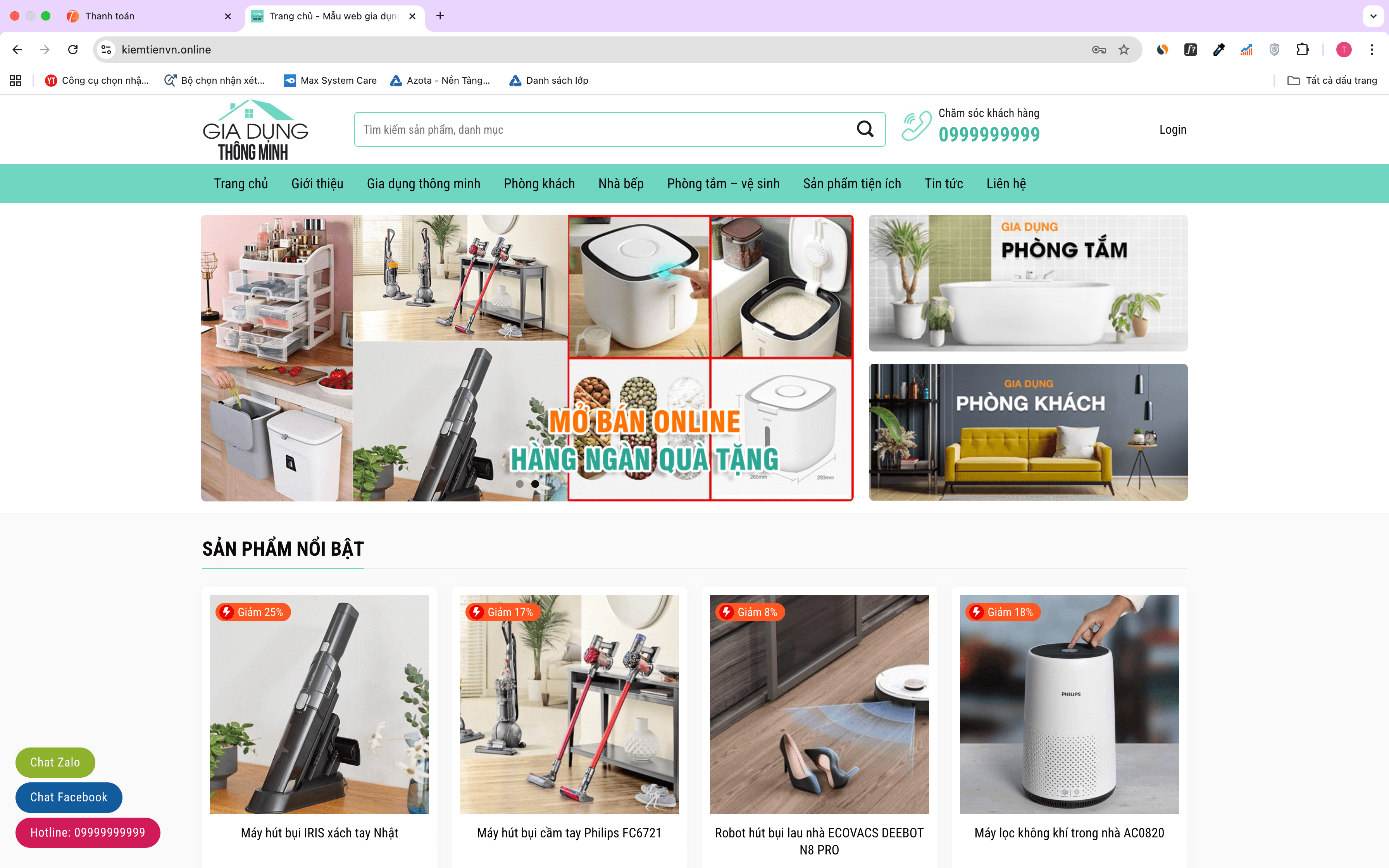Viewport: 1389px width, 868px height.
Task: Open the Phòng khách menu item
Action: [x=539, y=184]
